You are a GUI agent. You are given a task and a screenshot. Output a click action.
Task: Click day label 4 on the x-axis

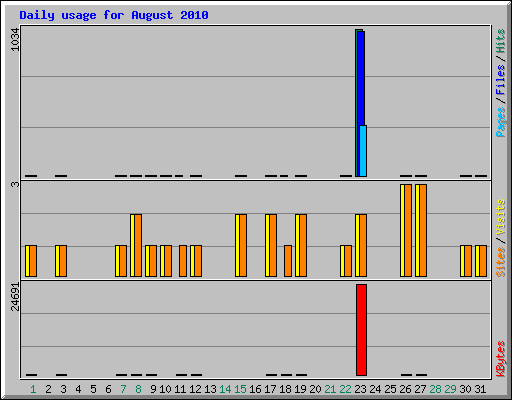pyautogui.click(x=78, y=389)
